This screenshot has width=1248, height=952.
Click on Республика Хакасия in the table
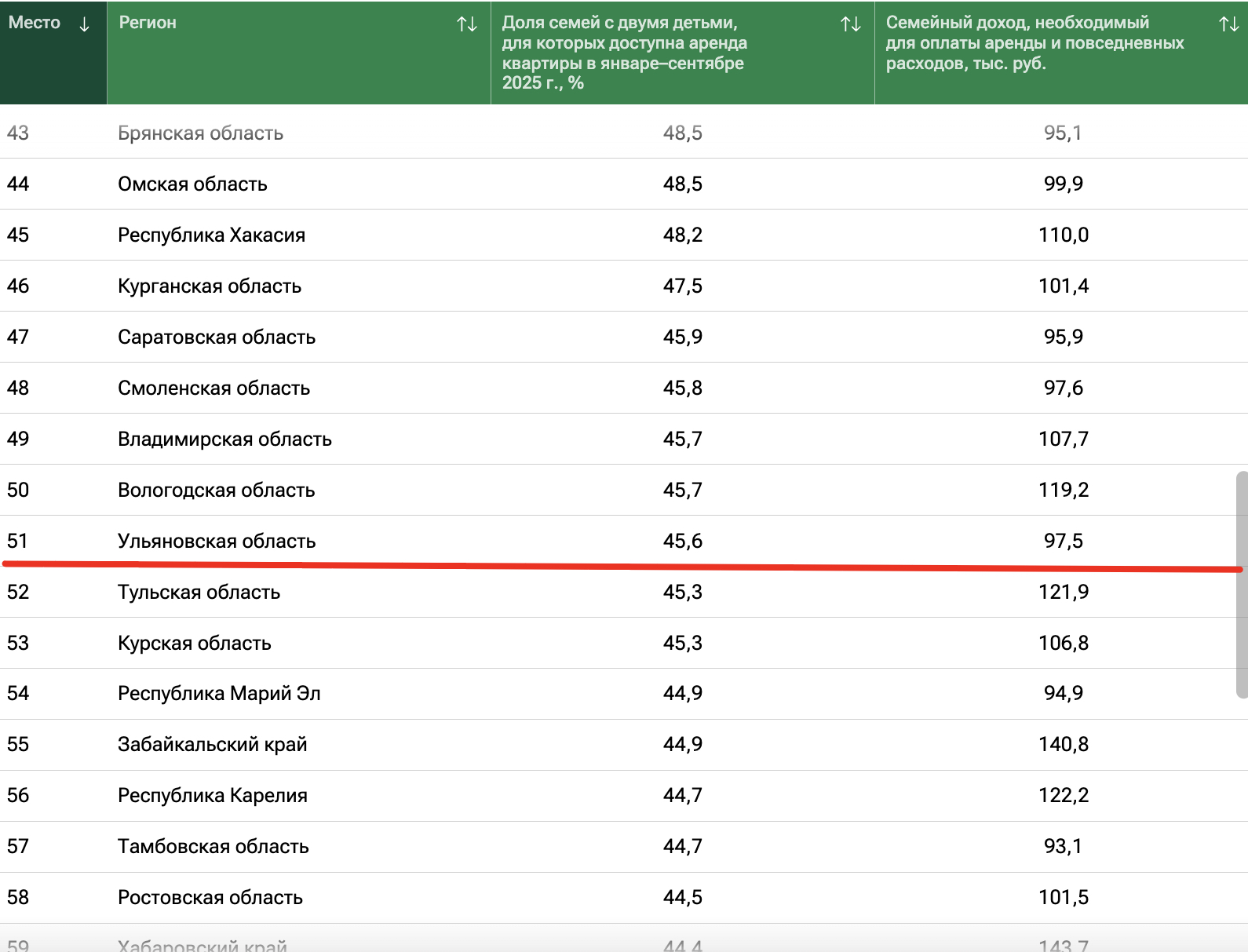pyautogui.click(x=211, y=235)
